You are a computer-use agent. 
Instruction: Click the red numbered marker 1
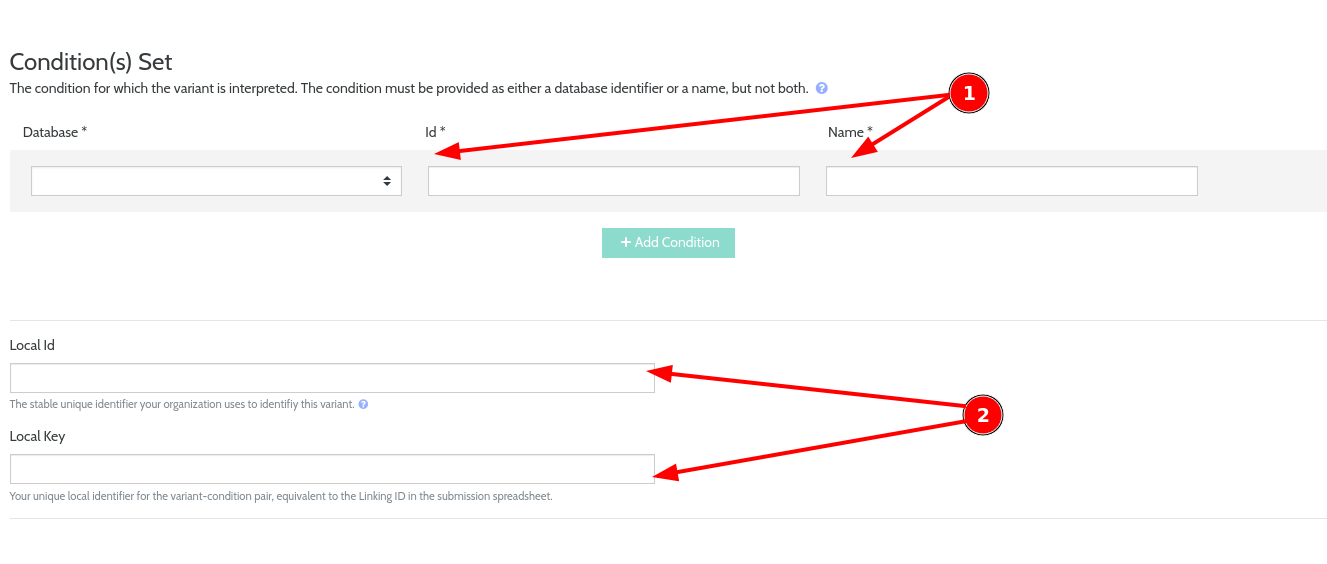[968, 93]
